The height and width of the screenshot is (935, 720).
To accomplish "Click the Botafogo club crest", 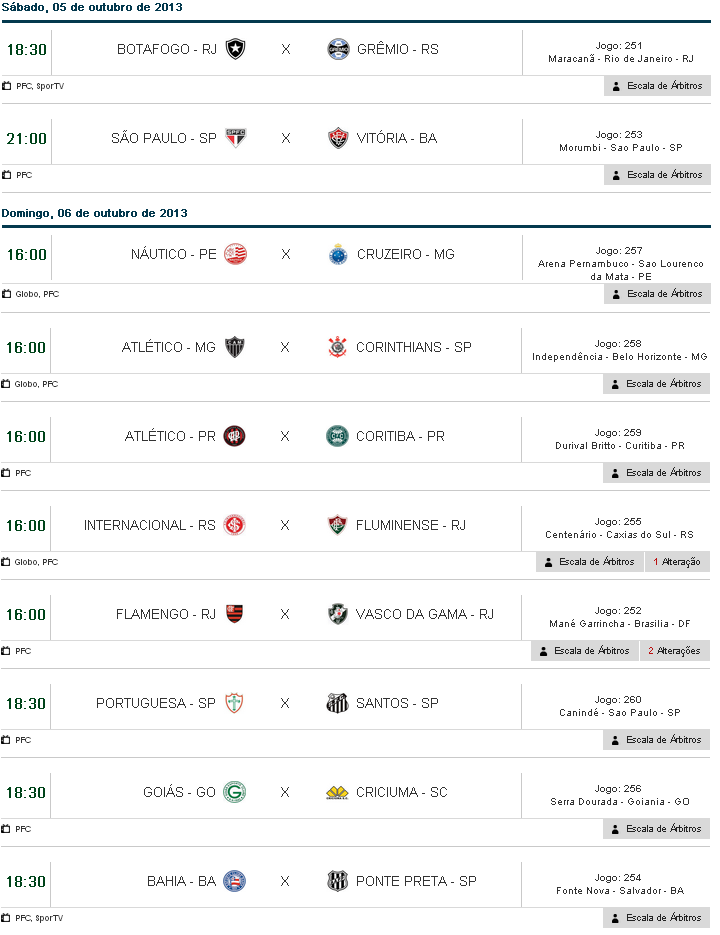I will [235, 49].
